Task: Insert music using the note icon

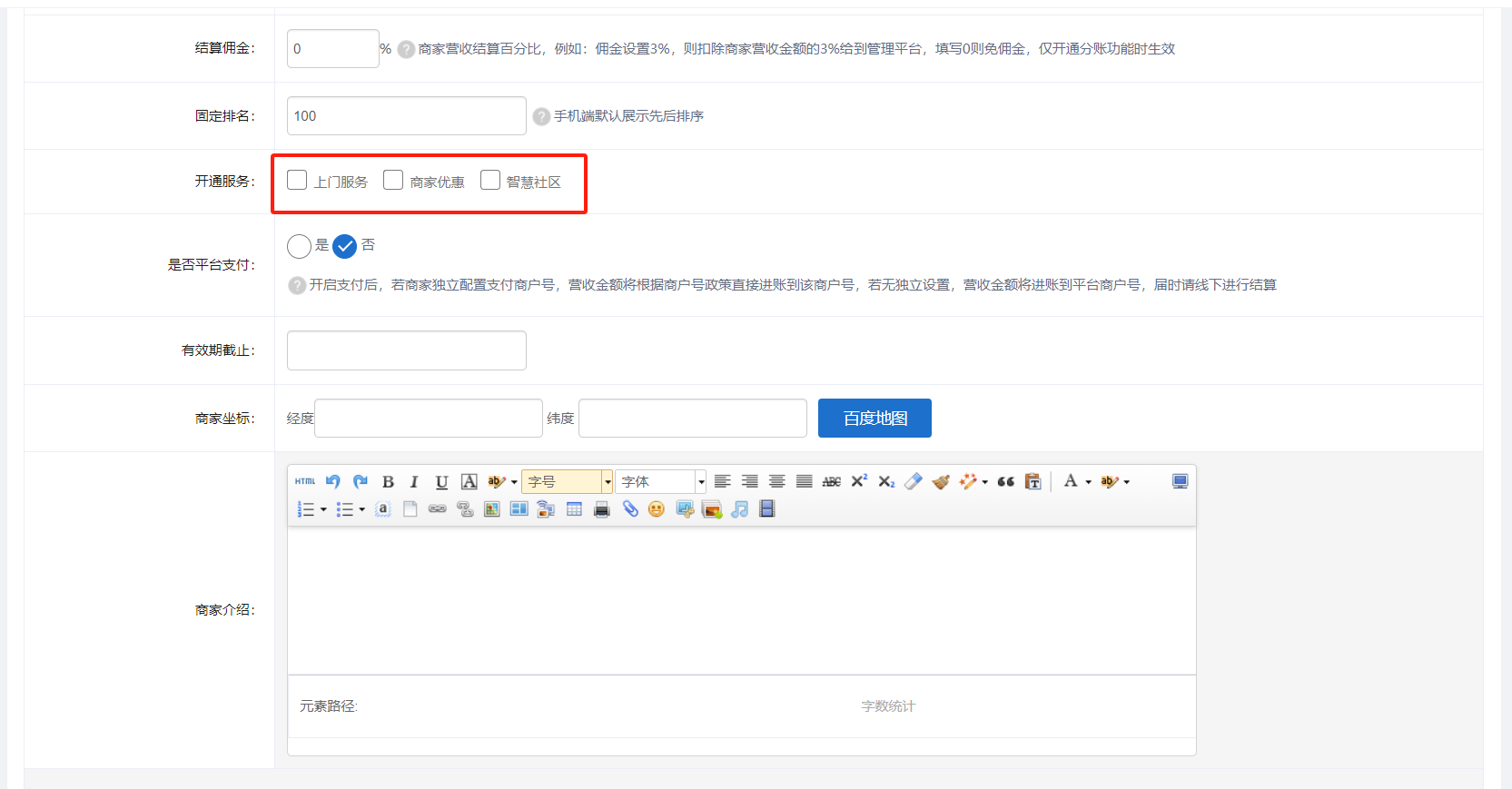Action: point(740,509)
